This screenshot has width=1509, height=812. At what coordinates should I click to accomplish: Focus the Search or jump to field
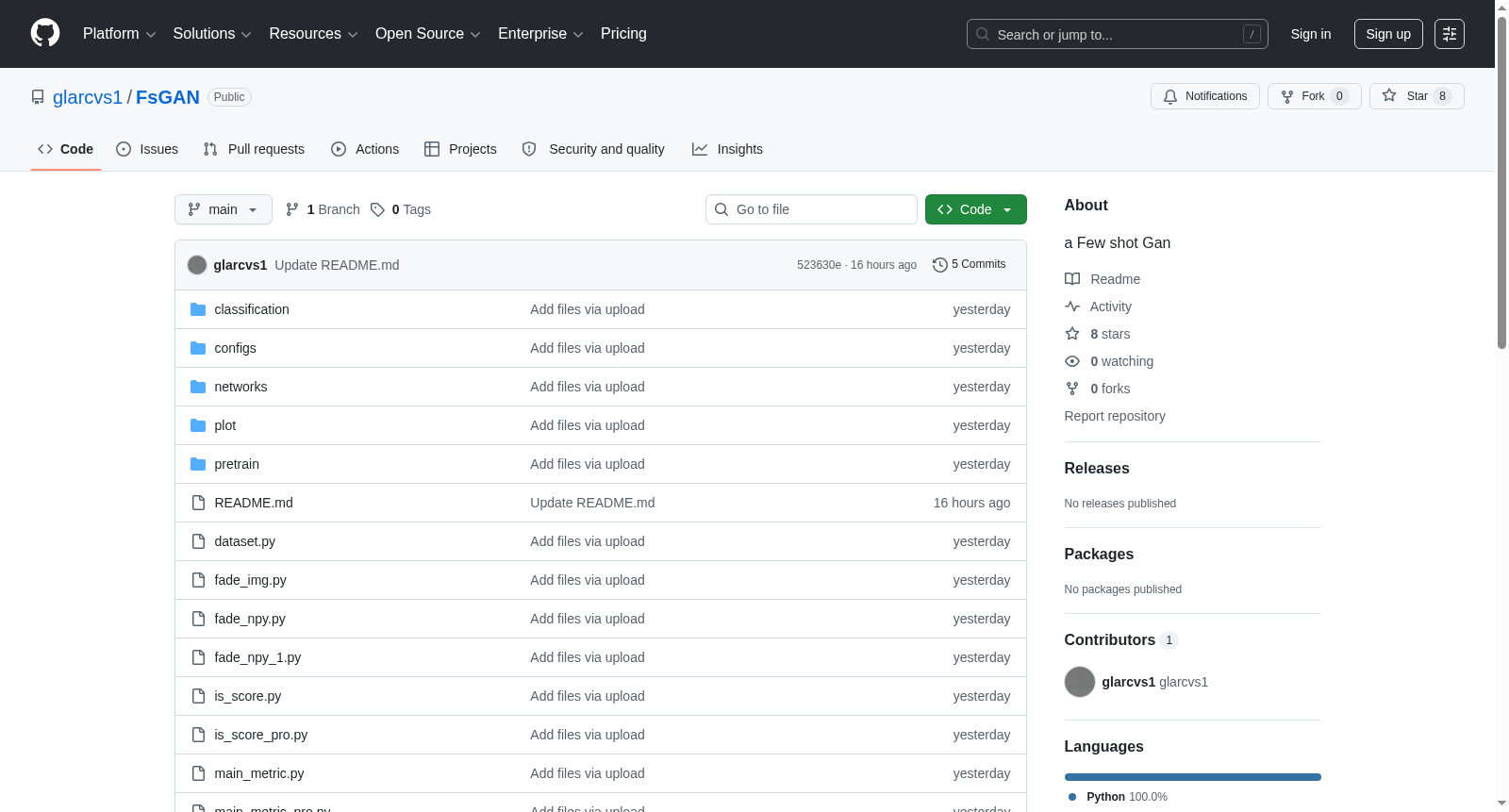click(1118, 34)
